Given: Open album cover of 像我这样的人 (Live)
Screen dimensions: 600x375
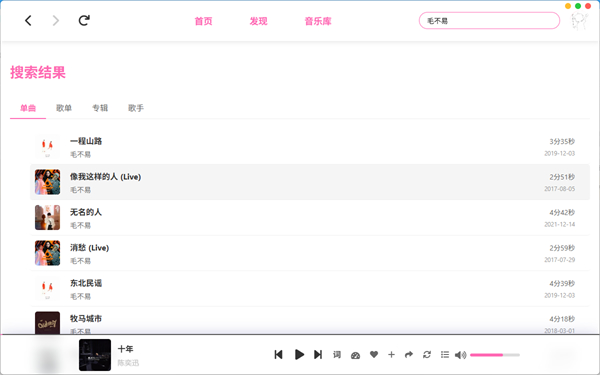Looking at the screenshot, I should point(47,182).
